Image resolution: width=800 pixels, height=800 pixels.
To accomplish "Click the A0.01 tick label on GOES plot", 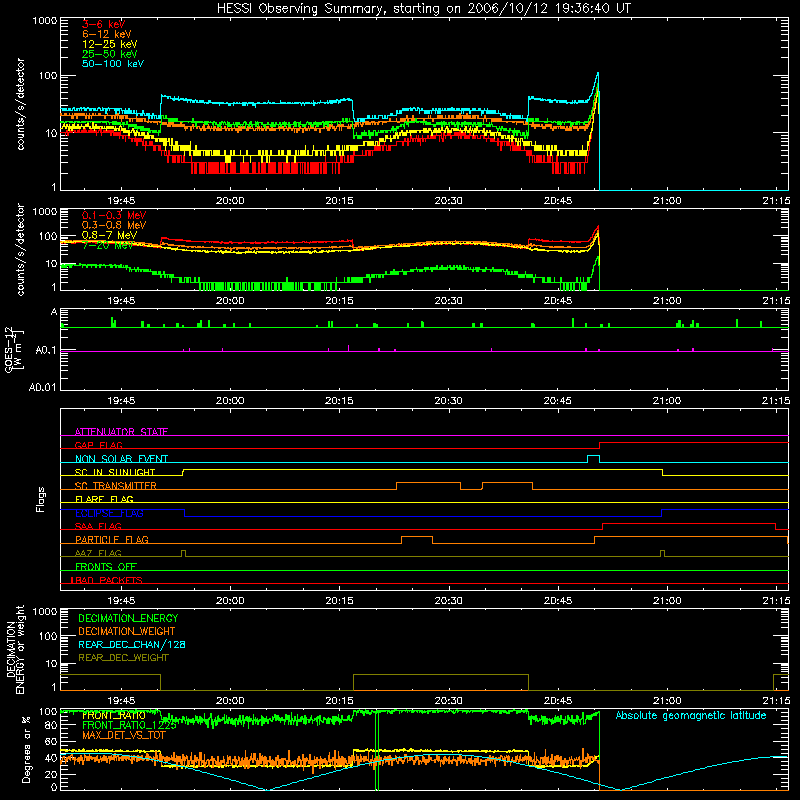I will point(42,387).
